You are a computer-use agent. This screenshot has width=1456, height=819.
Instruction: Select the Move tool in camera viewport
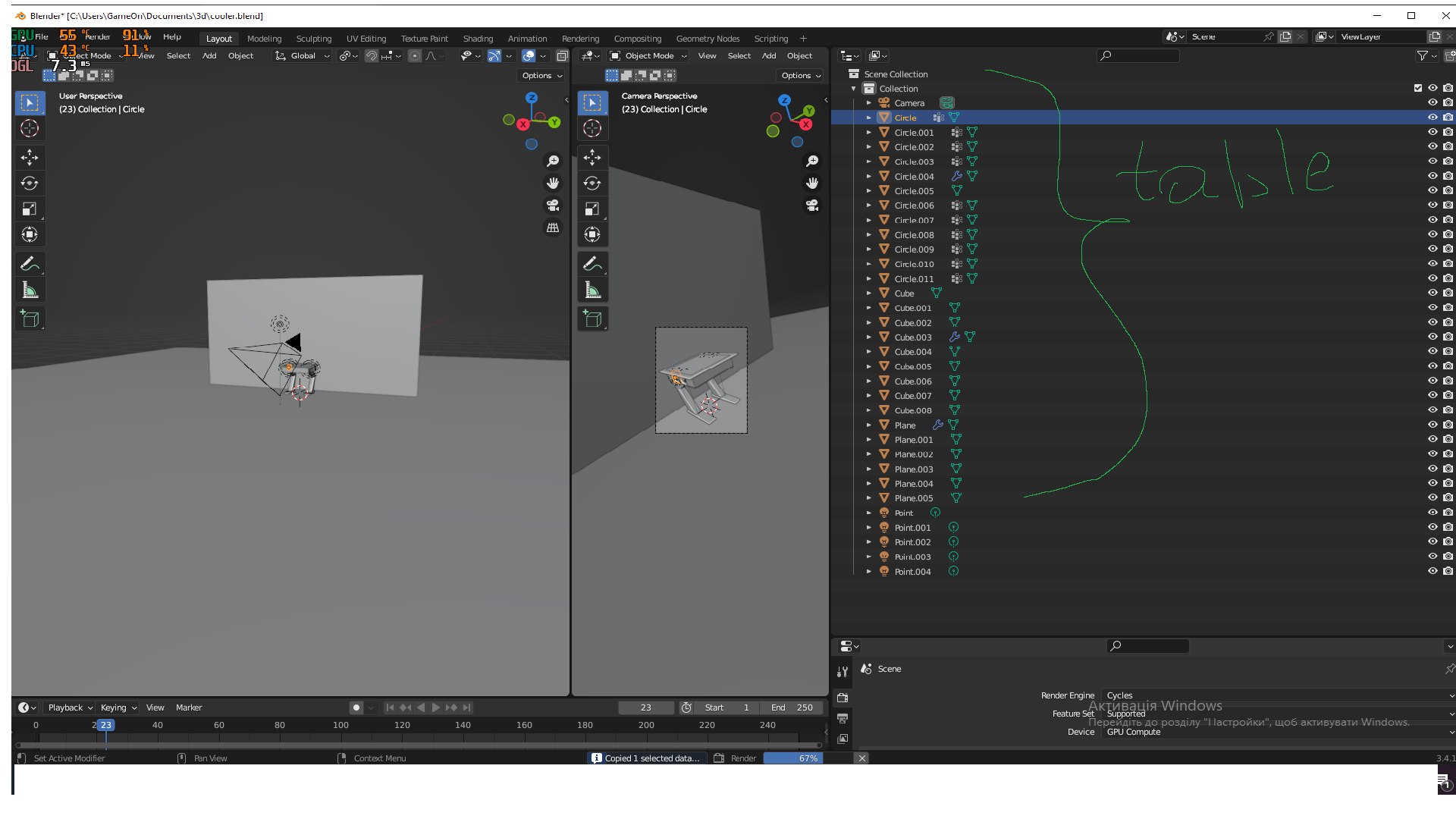(x=592, y=157)
